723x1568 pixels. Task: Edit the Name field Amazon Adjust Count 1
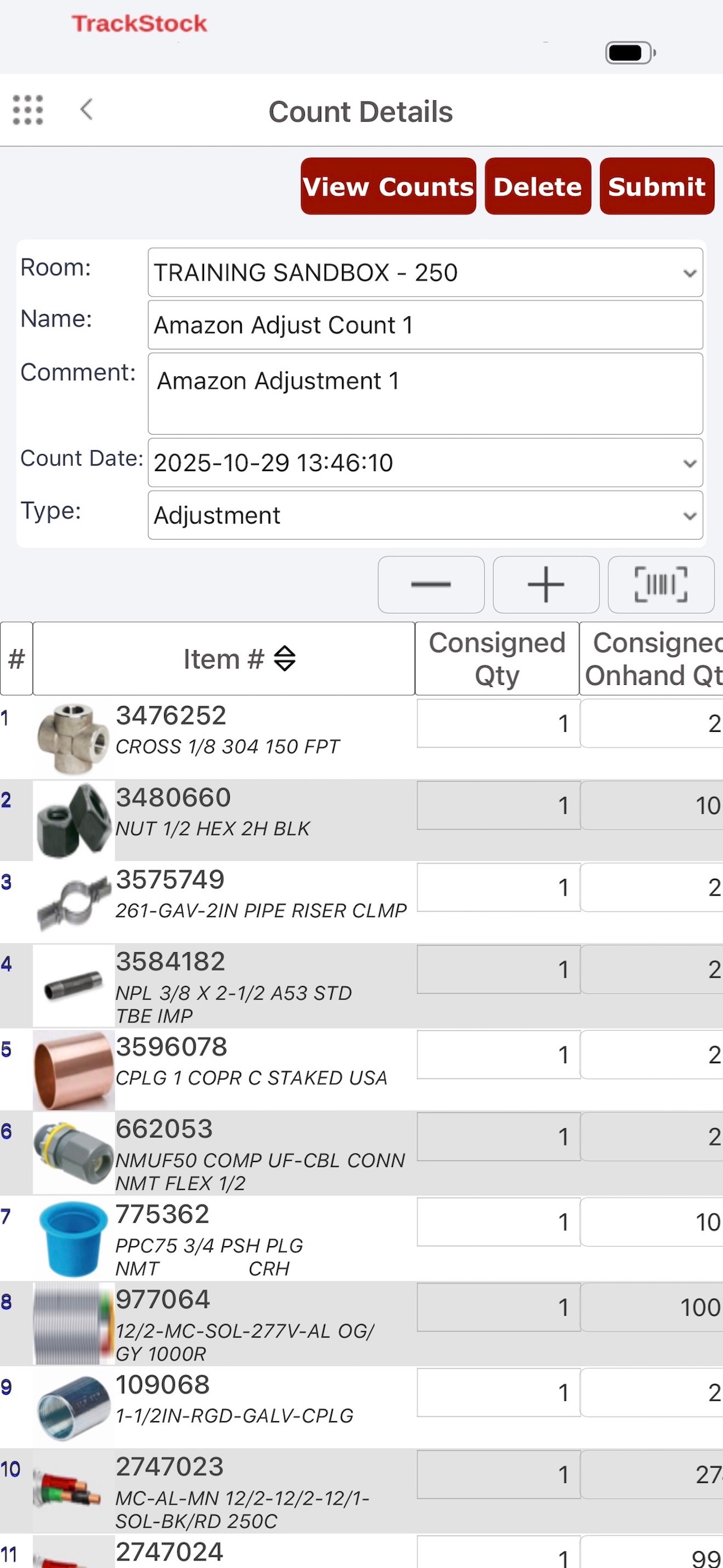point(425,325)
